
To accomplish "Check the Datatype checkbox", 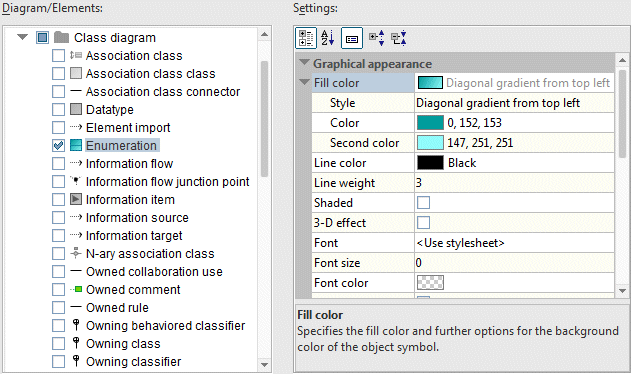I will coord(58,110).
